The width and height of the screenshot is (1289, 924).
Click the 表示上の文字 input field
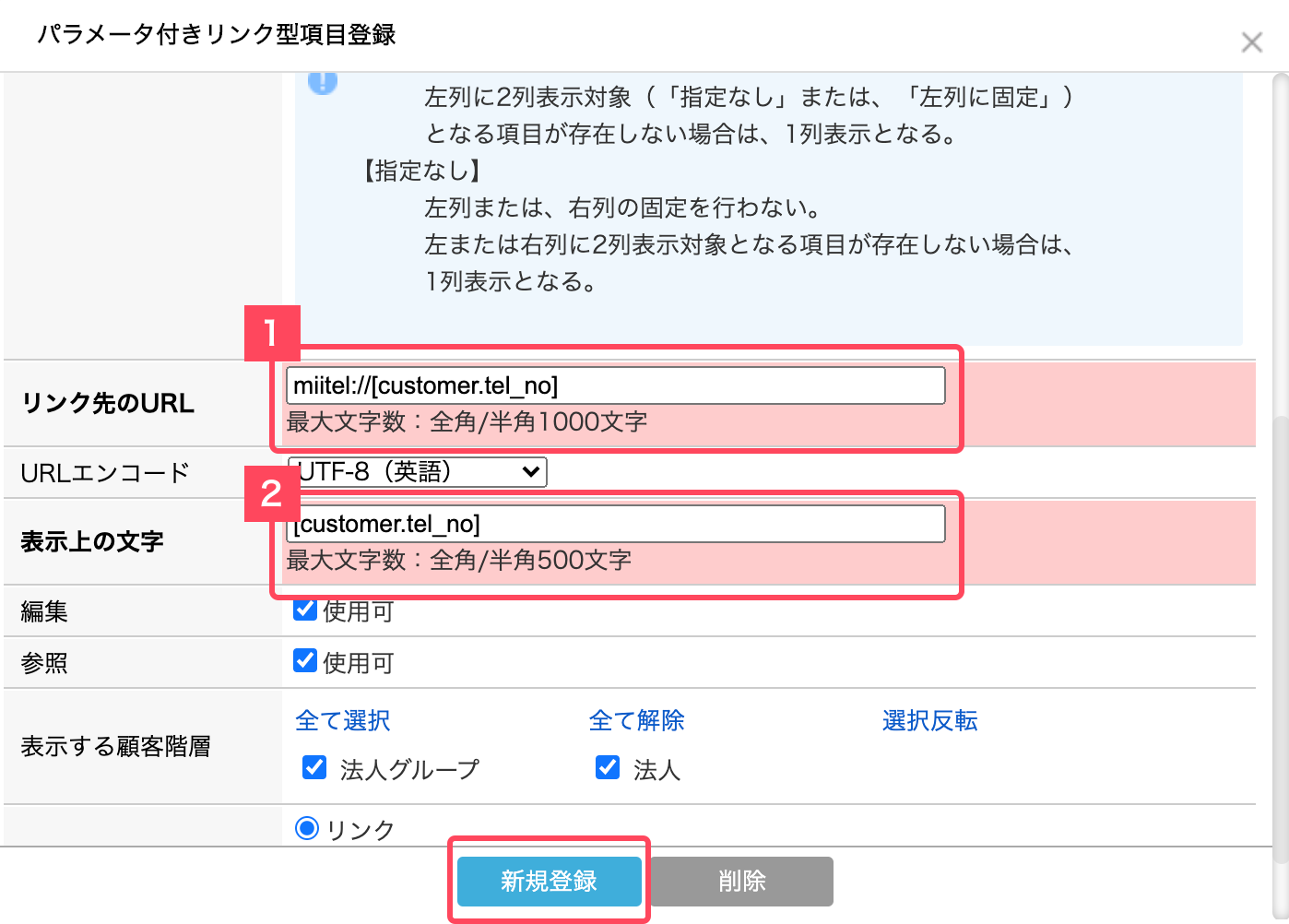tap(615, 524)
